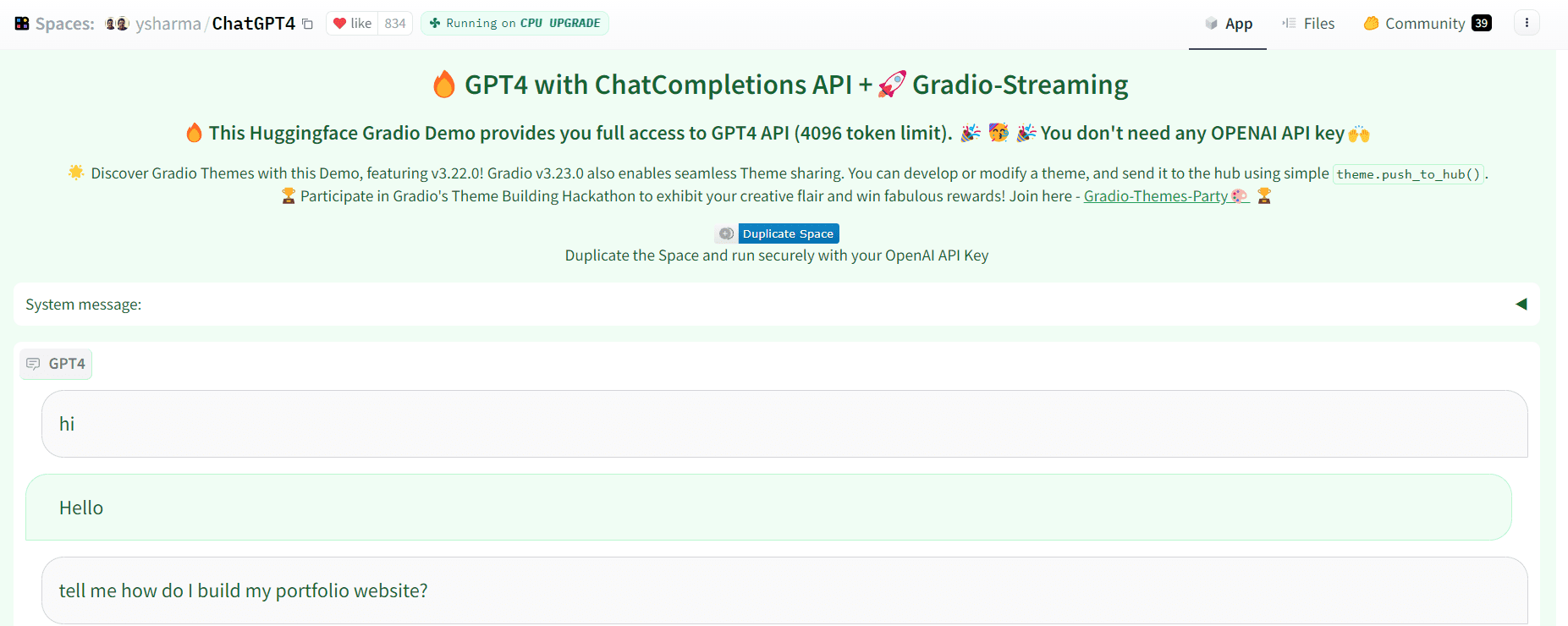Click the chat bubble icon beside GPT4
This screenshot has width=1568, height=626.
(x=33, y=364)
